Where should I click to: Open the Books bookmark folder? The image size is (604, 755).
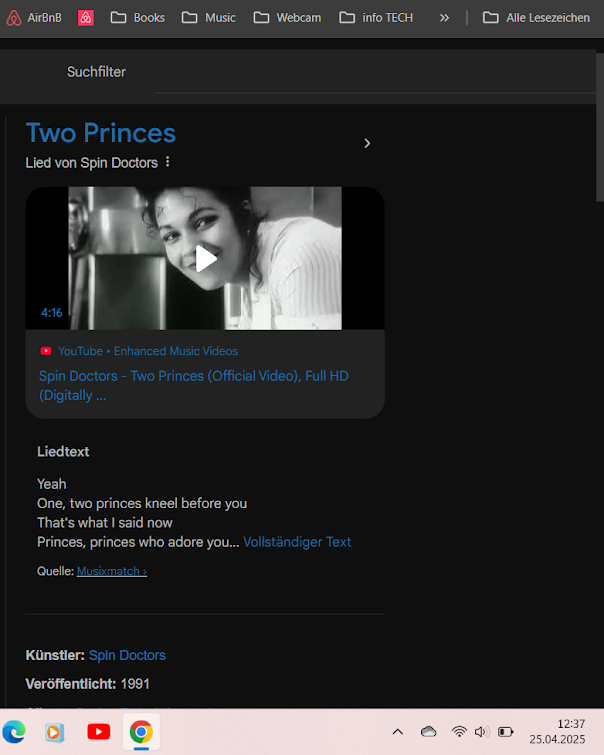138,18
